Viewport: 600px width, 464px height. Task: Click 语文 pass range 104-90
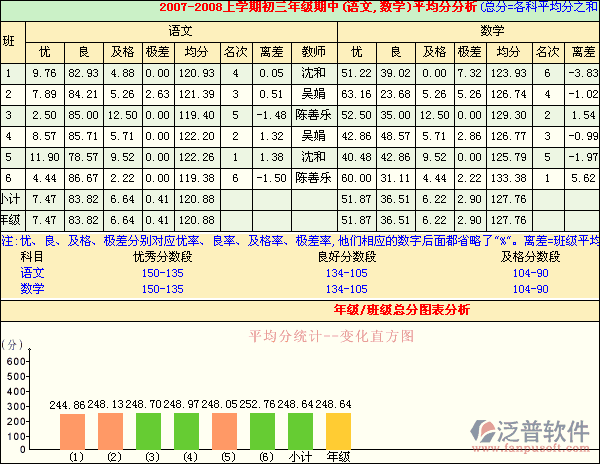[x=530, y=273]
